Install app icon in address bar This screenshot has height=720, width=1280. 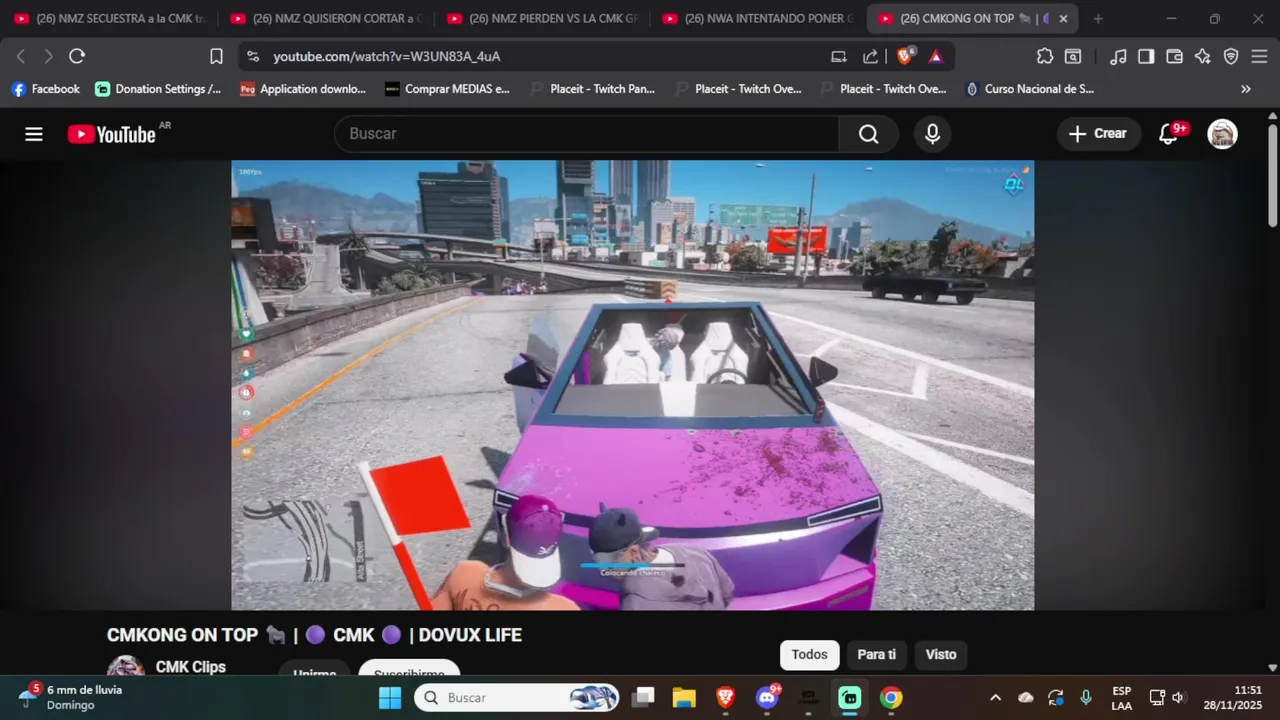point(839,56)
